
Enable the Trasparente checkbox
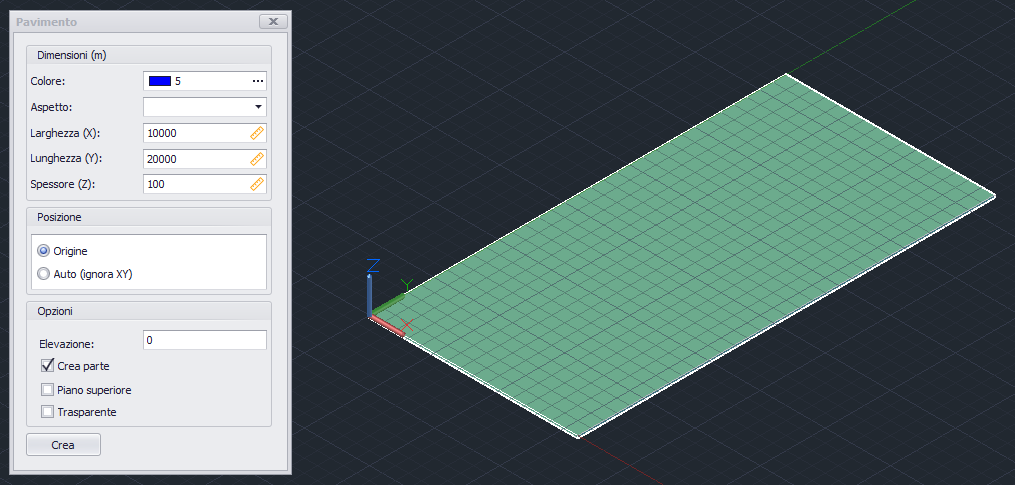click(47, 411)
